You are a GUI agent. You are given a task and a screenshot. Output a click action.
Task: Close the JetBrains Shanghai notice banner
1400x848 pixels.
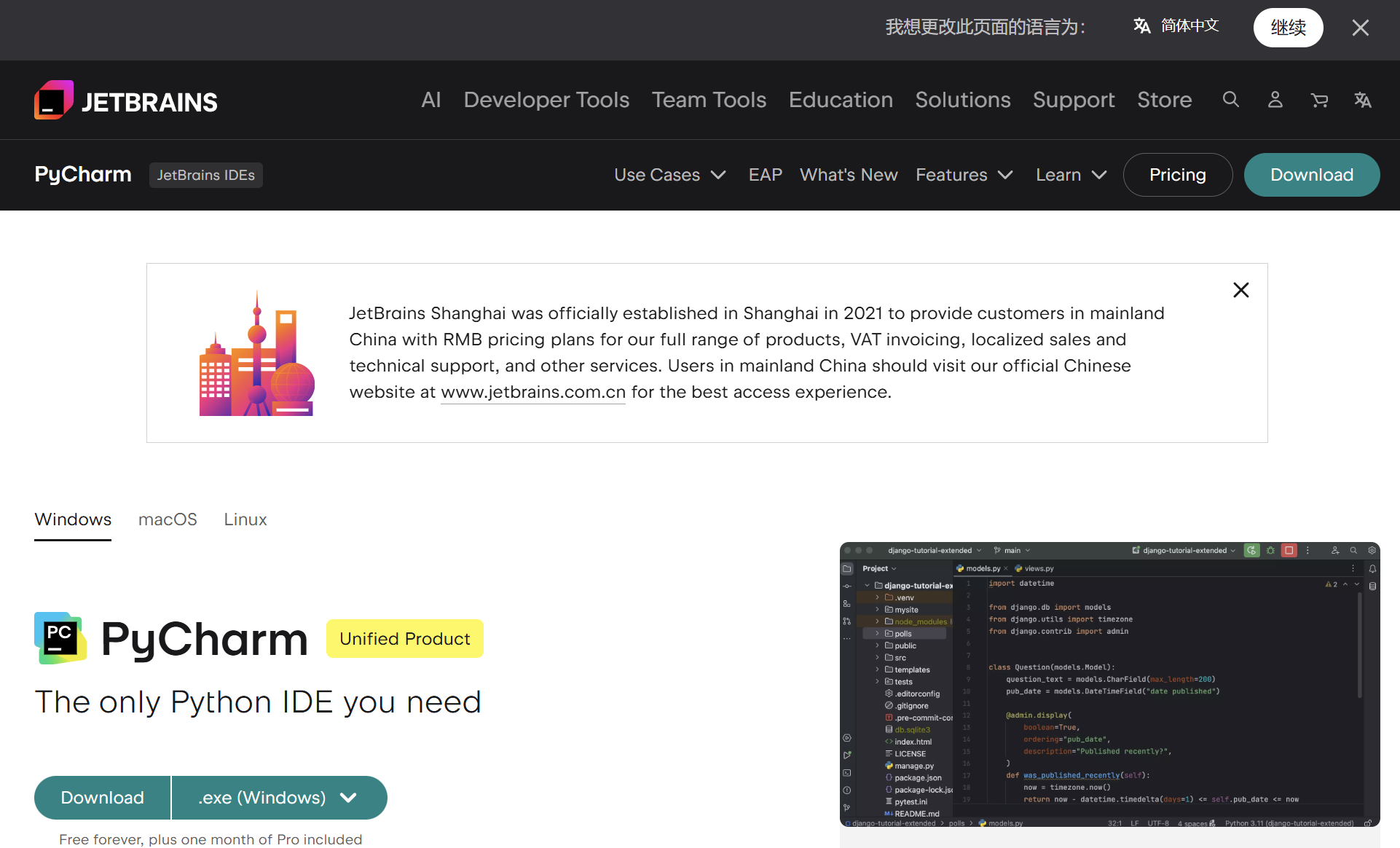point(1241,290)
